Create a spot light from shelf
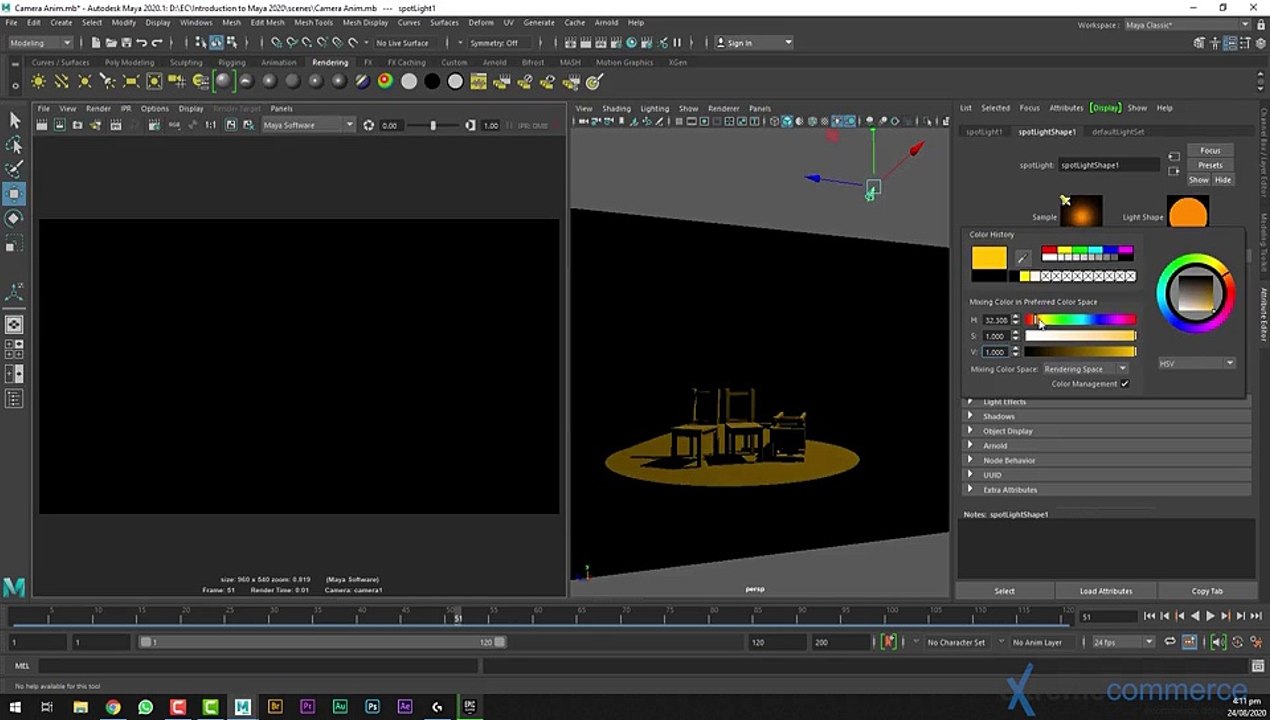The height and width of the screenshot is (720, 1270). 108,82
